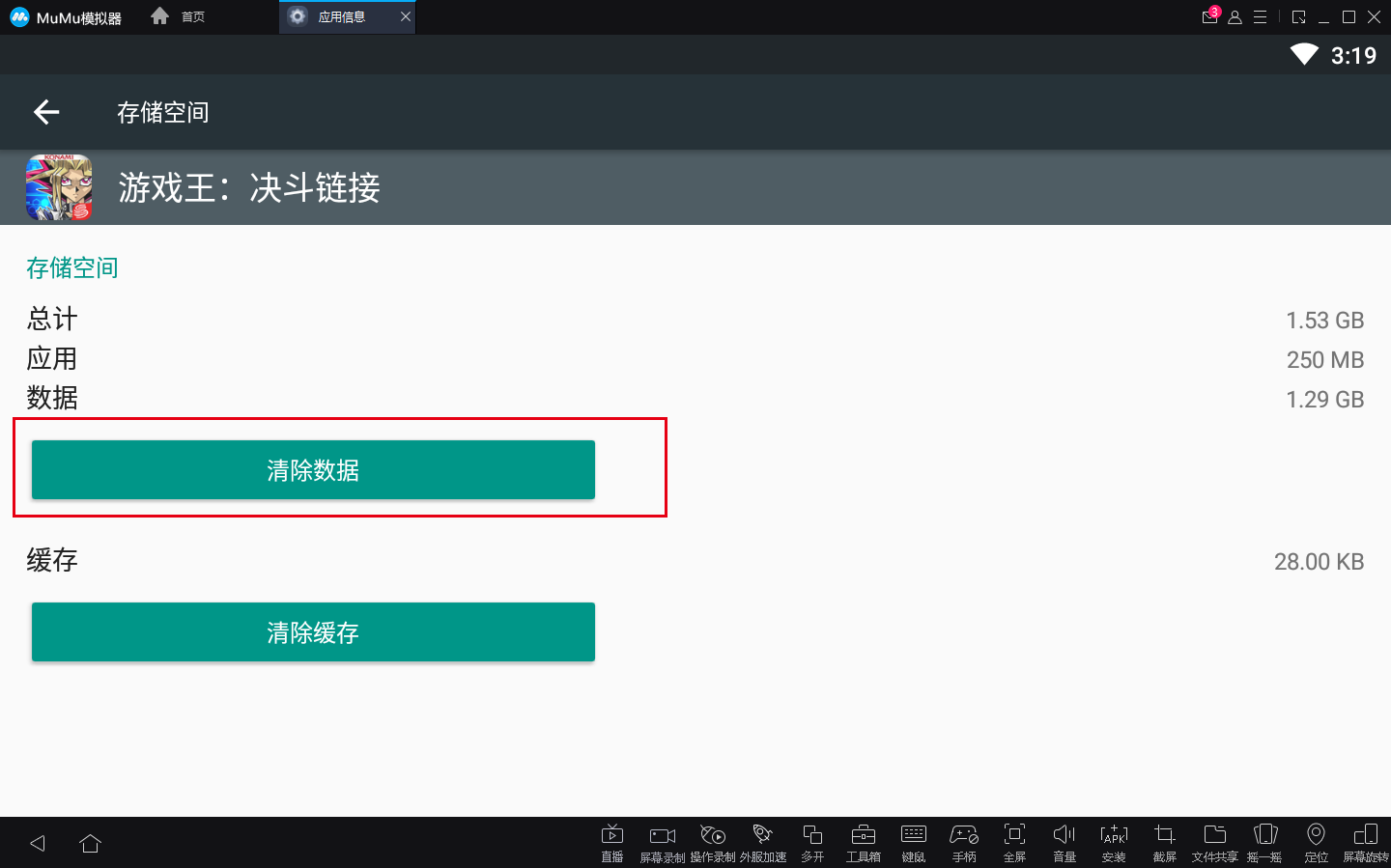1391x868 pixels.
Task: Take a screenshot with 截屏
Action: tap(1165, 842)
